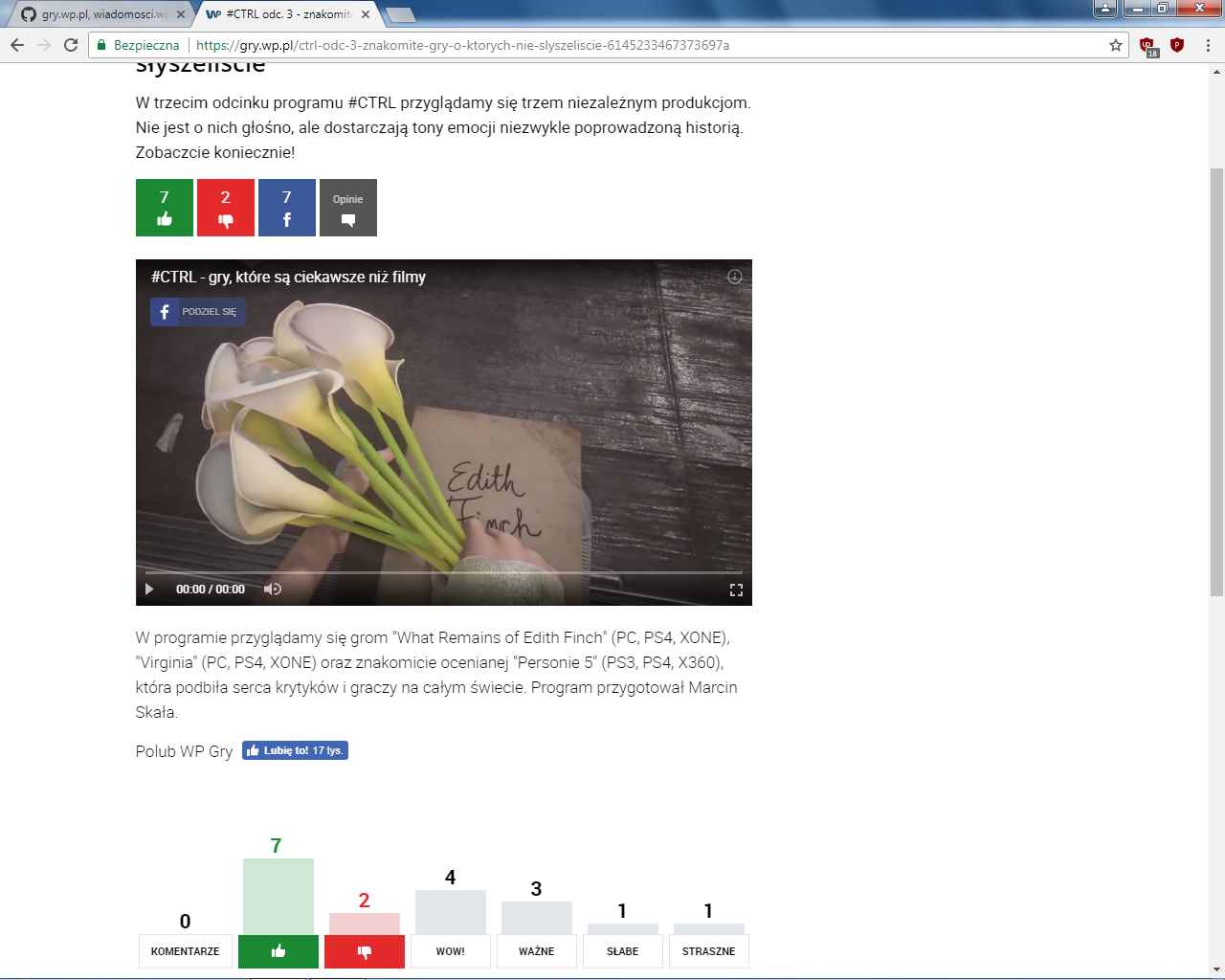The width and height of the screenshot is (1225, 980).
Task: Open the uBlock Origin extension icon
Action: 1147,45
